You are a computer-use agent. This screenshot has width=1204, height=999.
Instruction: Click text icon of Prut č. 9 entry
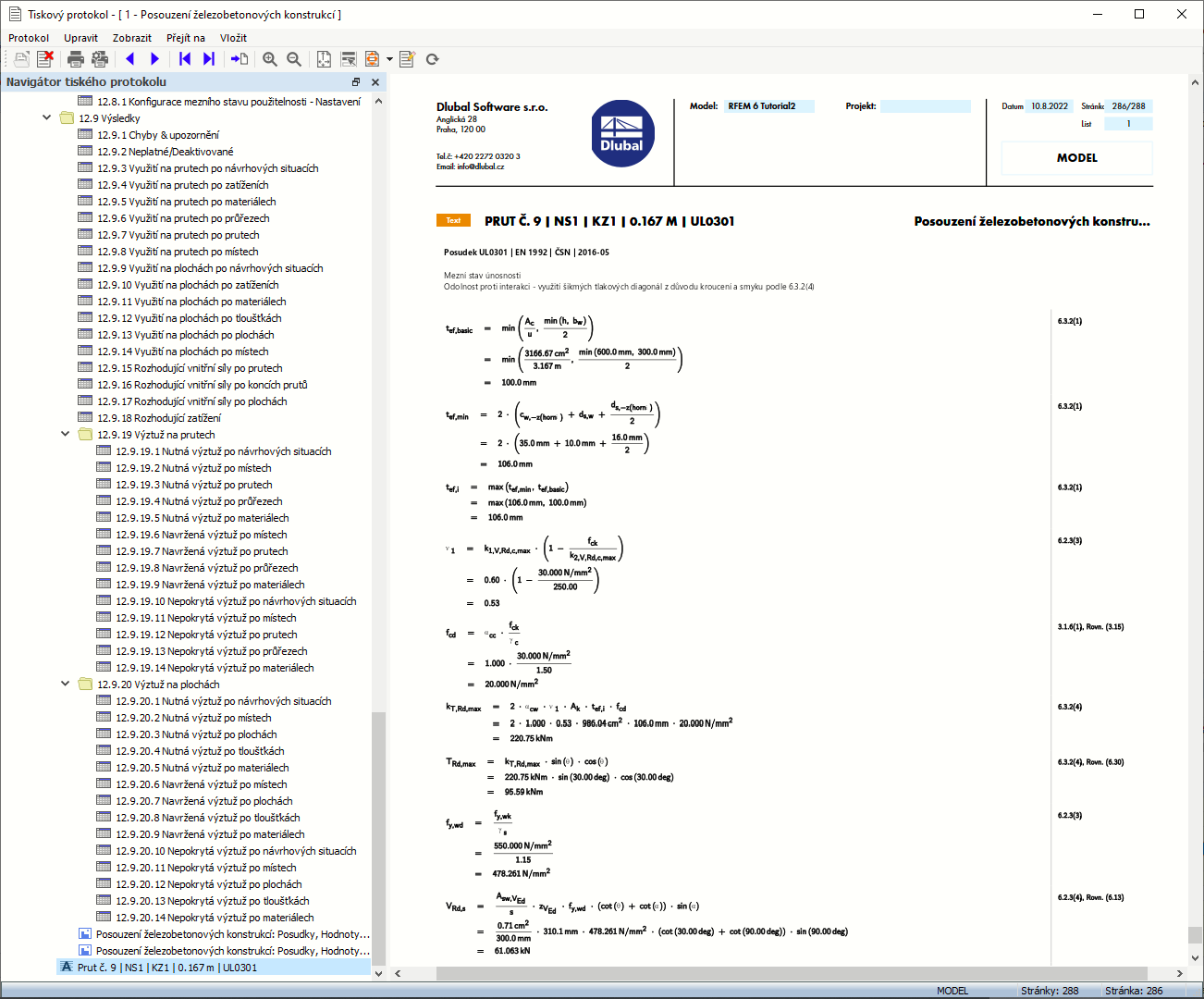67,967
